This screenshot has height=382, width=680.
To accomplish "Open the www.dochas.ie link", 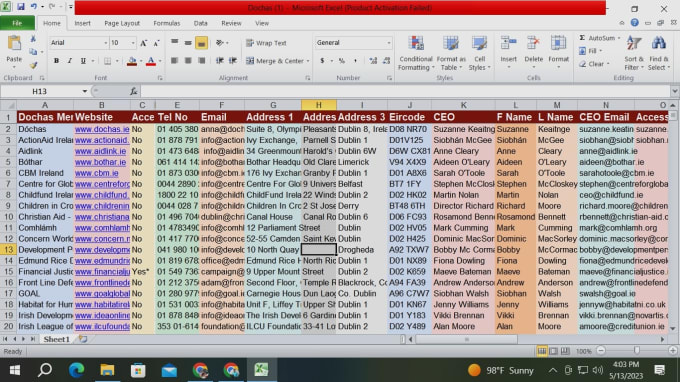I will click(x=102, y=129).
